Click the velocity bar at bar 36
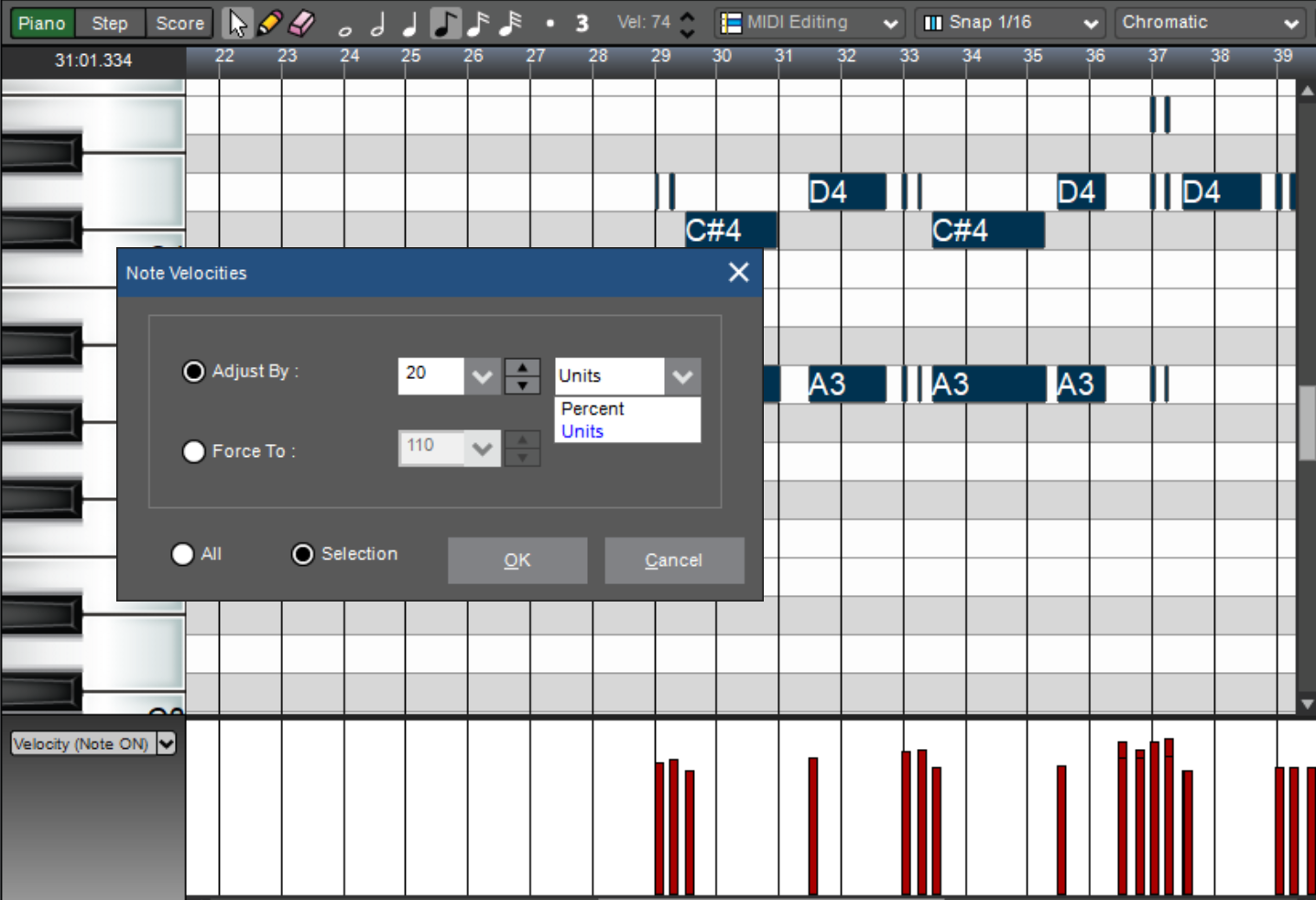This screenshot has width=1316, height=900. pyautogui.click(x=1061, y=830)
